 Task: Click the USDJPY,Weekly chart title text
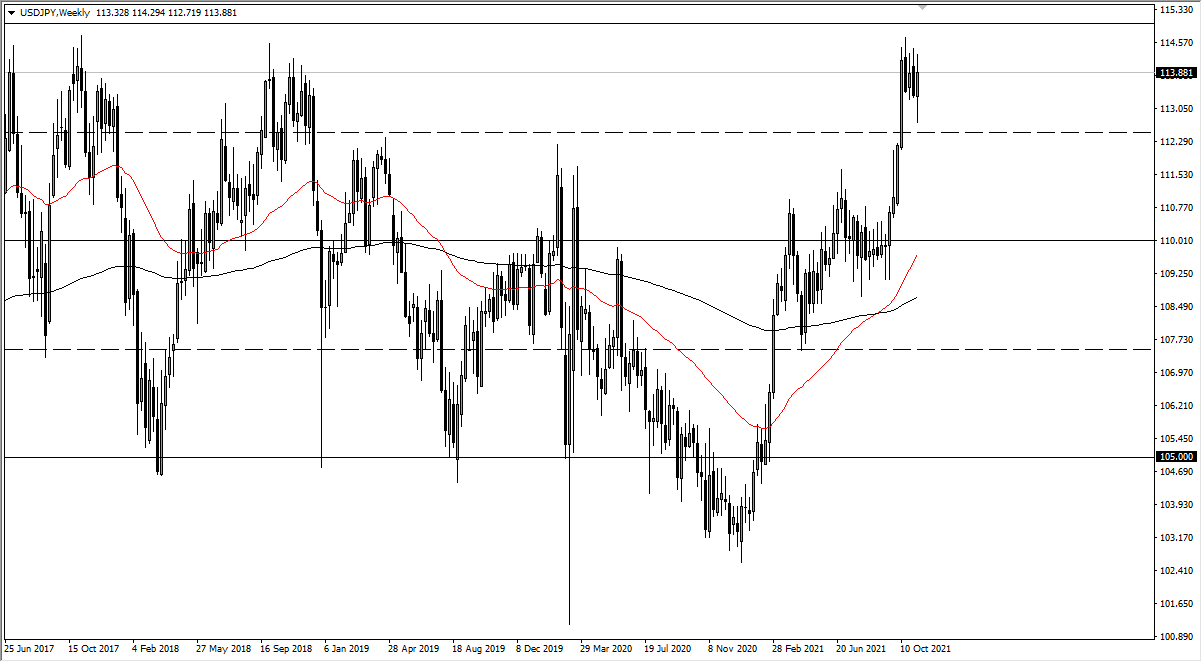pyautogui.click(x=55, y=13)
